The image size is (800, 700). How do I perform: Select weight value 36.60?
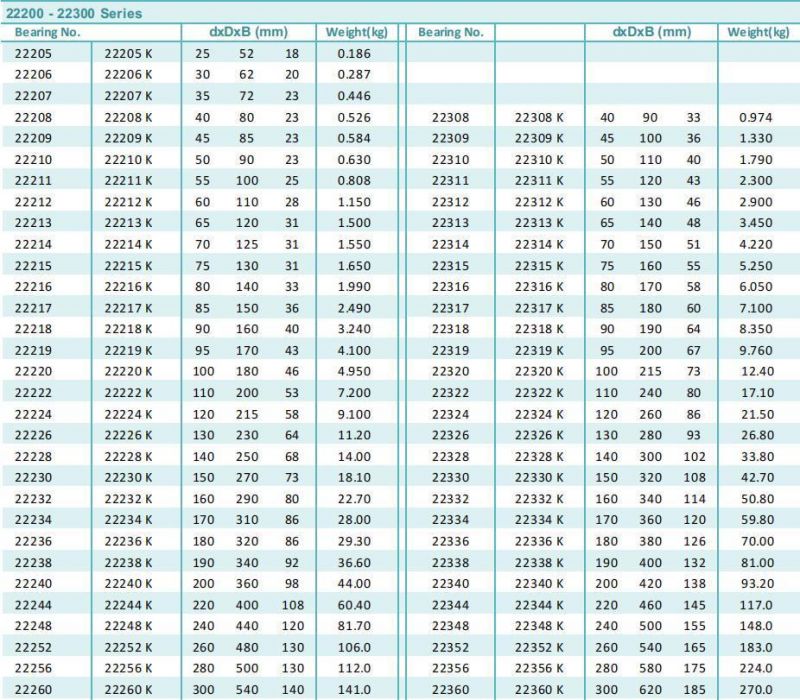pyautogui.click(x=354, y=563)
